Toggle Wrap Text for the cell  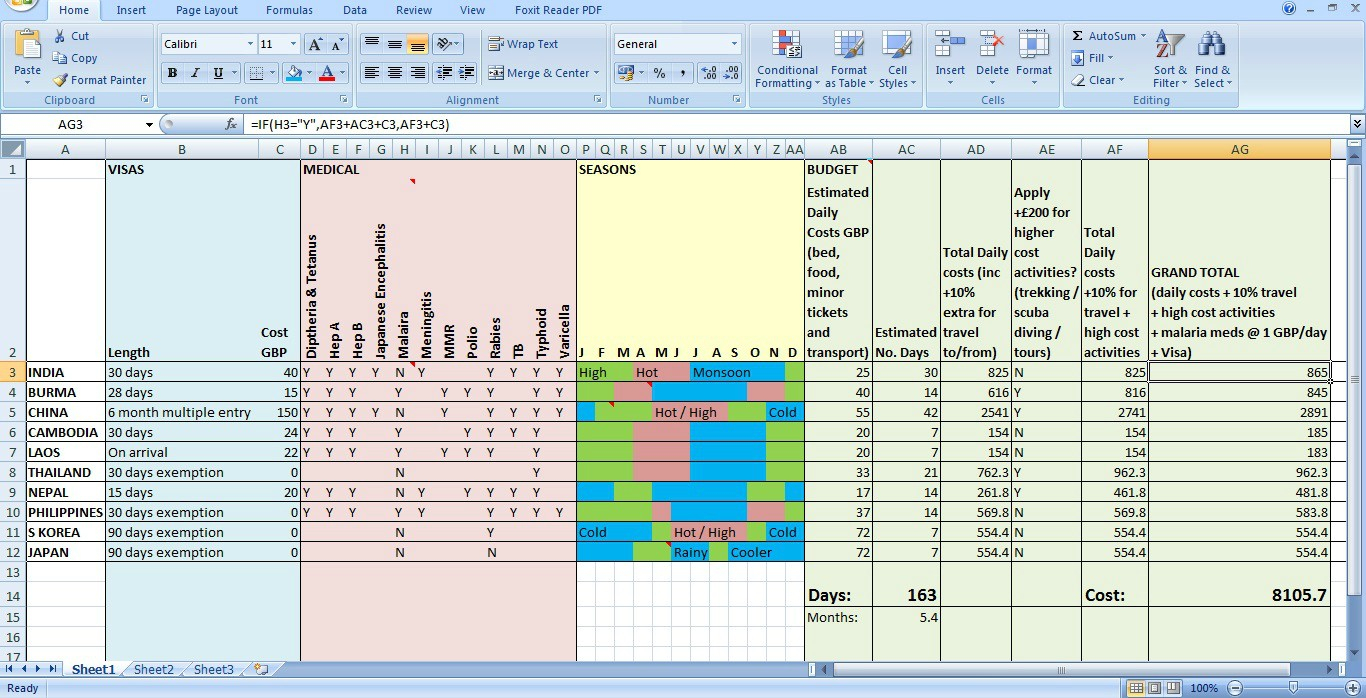(522, 44)
